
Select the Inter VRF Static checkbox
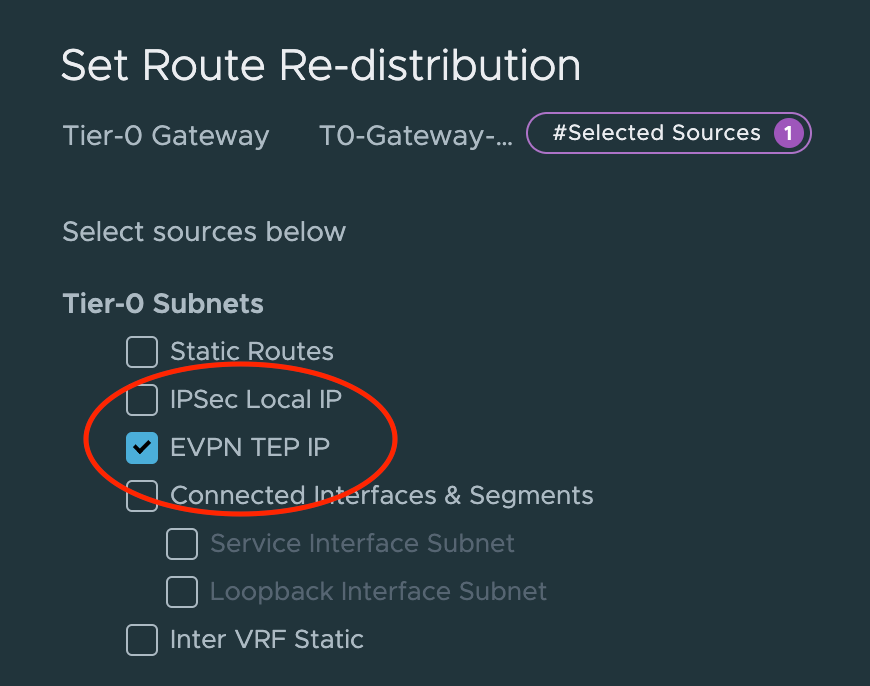coord(142,640)
